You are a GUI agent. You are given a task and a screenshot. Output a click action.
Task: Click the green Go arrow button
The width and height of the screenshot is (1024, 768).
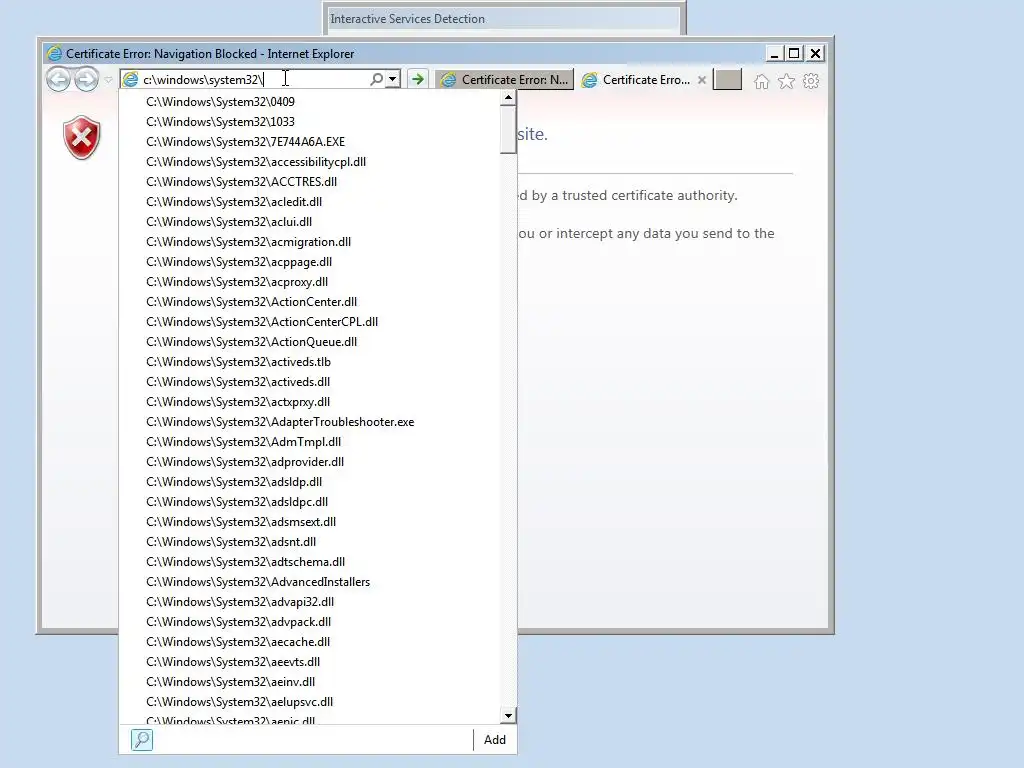pos(417,80)
